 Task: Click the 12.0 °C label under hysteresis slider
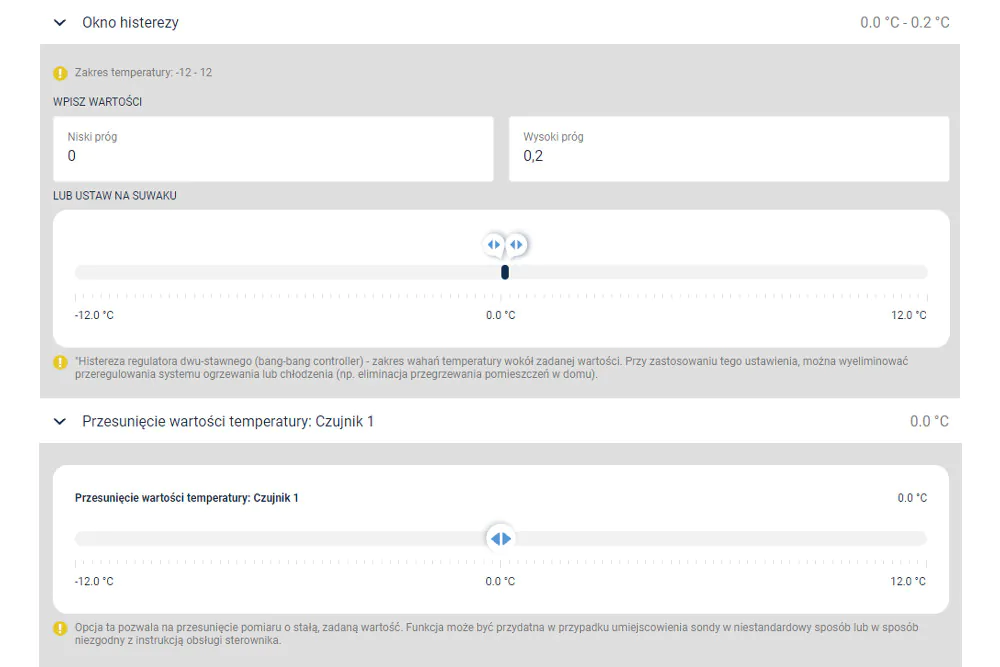point(909,315)
